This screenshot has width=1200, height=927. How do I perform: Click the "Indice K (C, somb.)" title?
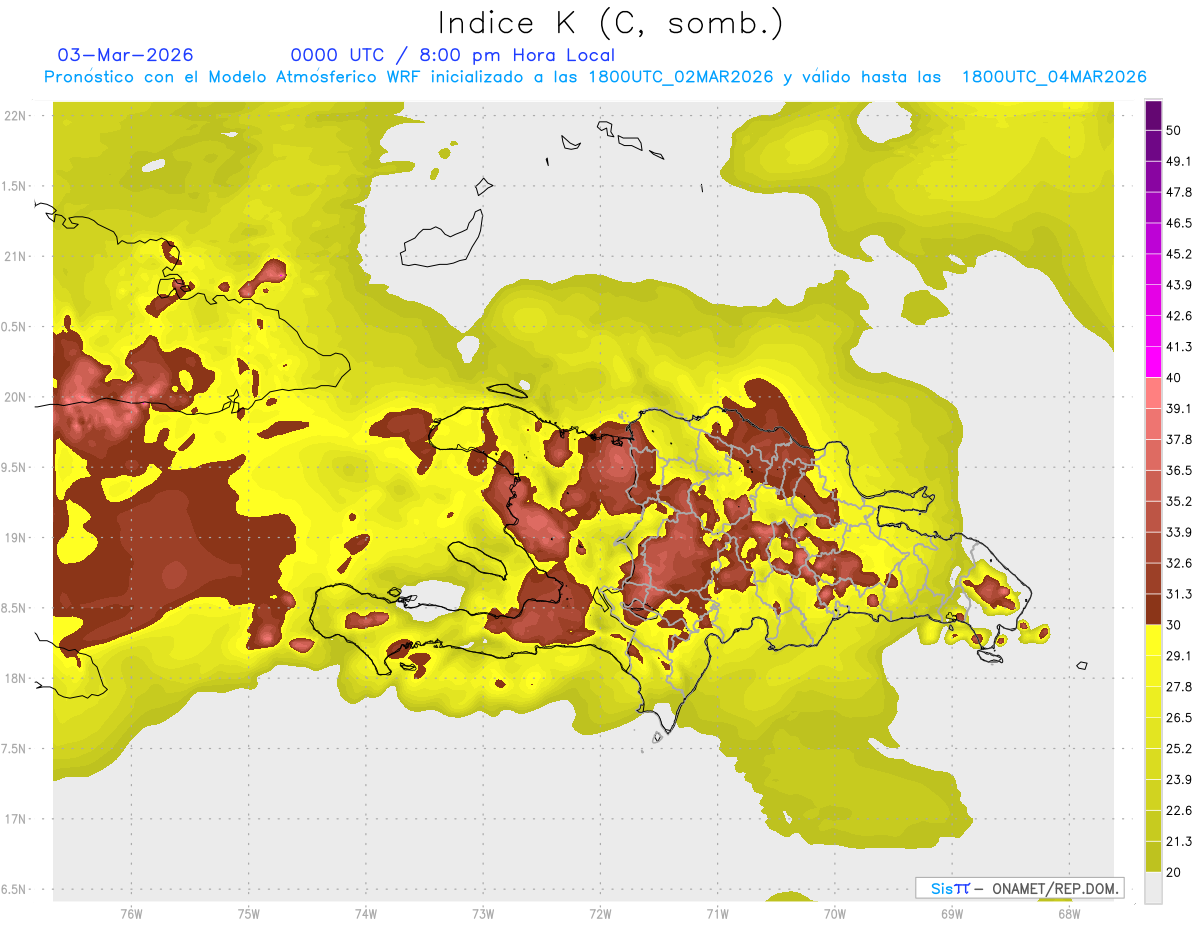(610, 24)
